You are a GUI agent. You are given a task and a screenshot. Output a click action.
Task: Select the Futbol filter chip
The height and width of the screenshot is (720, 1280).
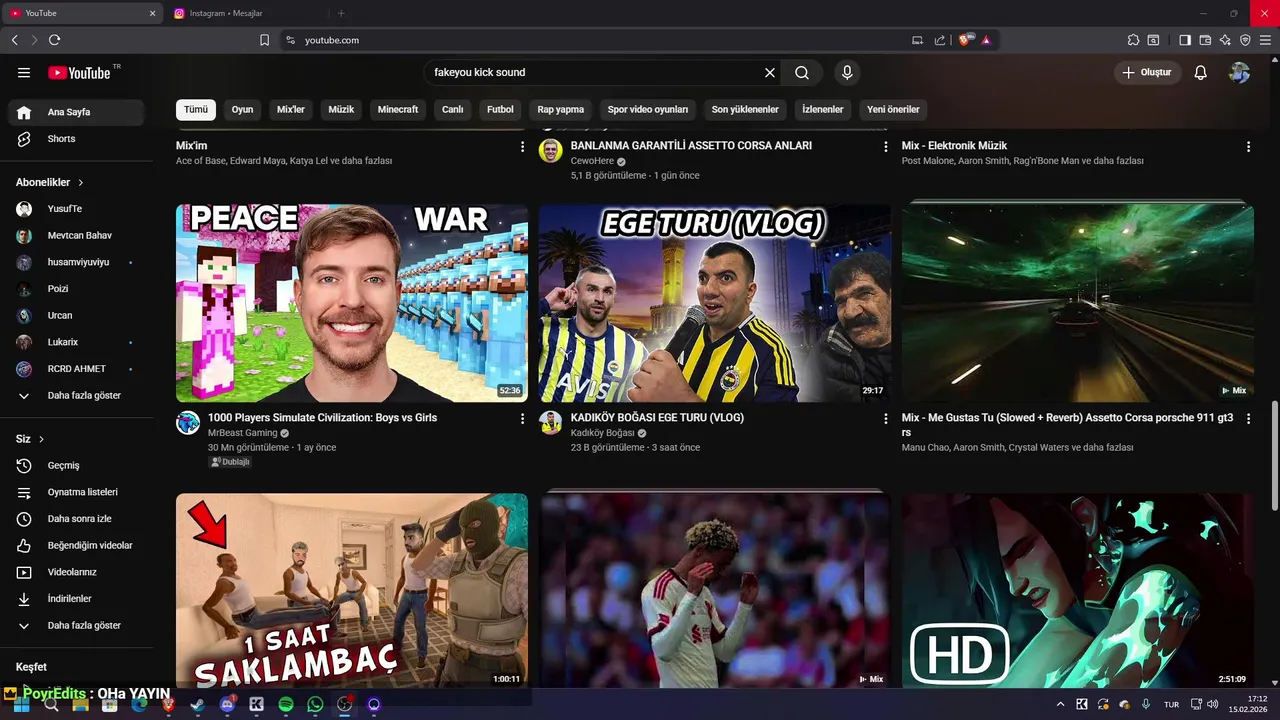point(500,110)
